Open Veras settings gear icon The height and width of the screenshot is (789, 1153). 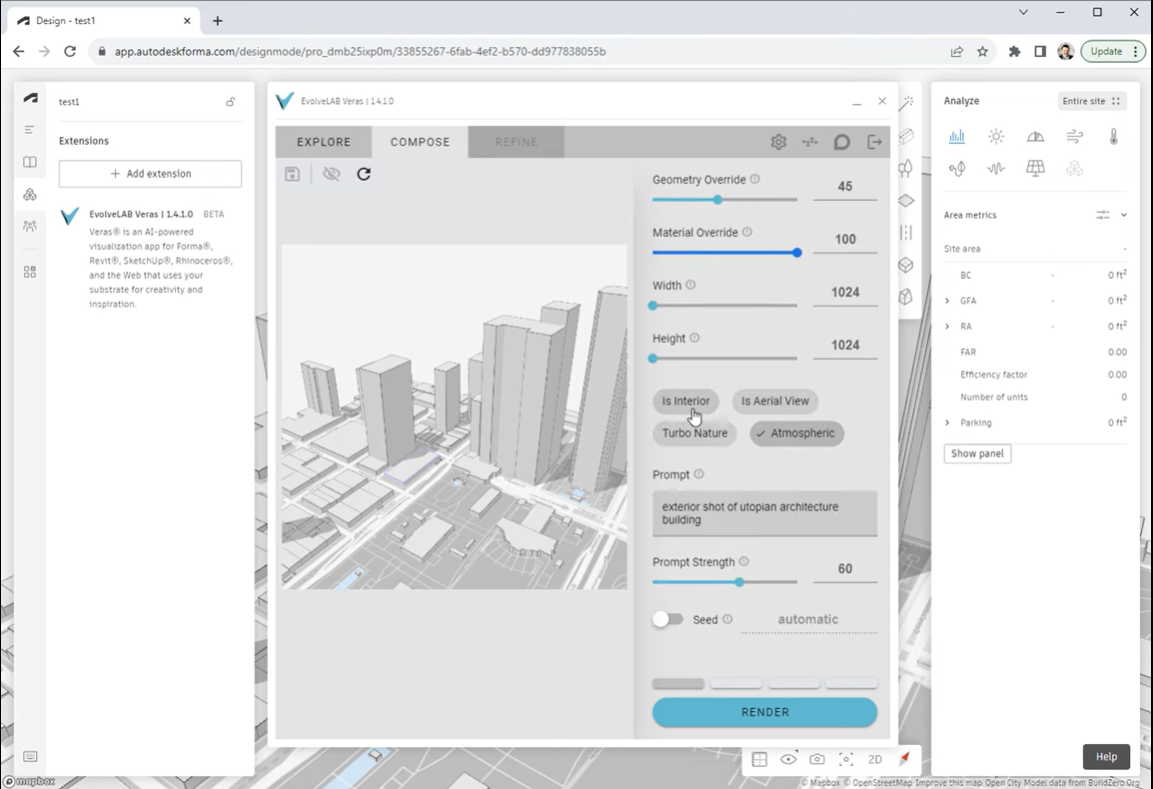pos(778,142)
